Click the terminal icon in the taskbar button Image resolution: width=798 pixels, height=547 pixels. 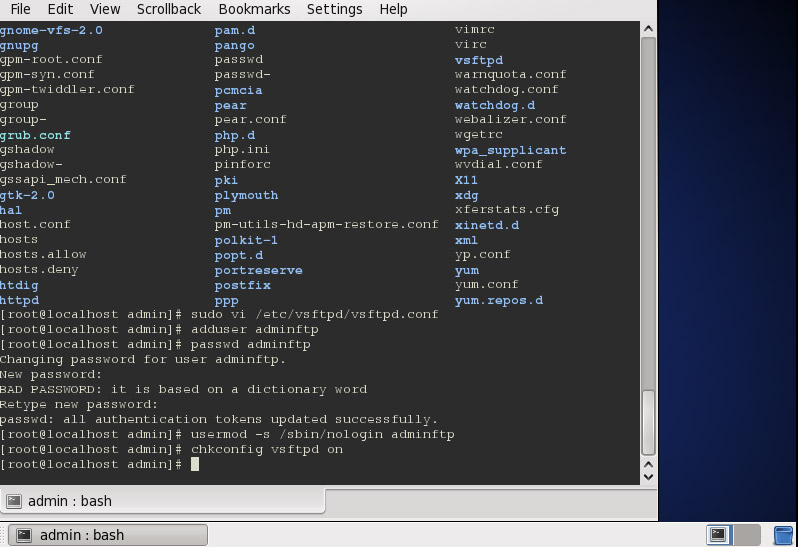click(24, 535)
